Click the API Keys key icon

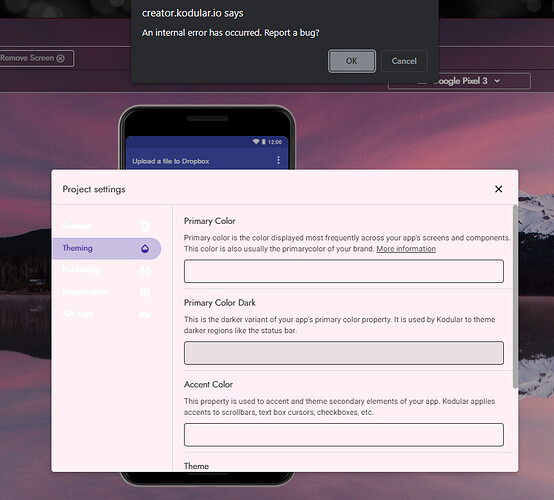[145, 314]
